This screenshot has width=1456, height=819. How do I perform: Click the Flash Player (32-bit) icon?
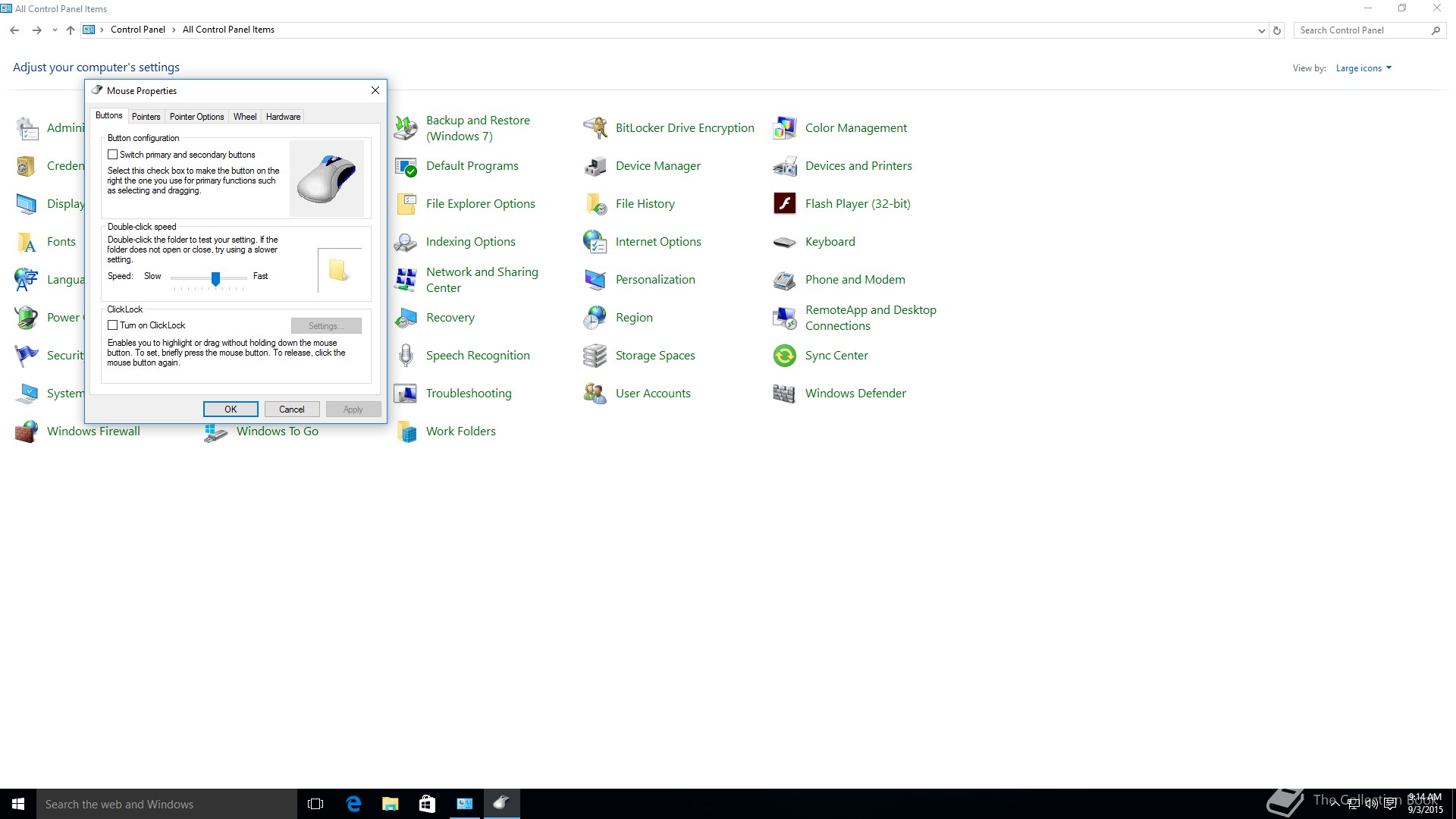click(x=784, y=204)
